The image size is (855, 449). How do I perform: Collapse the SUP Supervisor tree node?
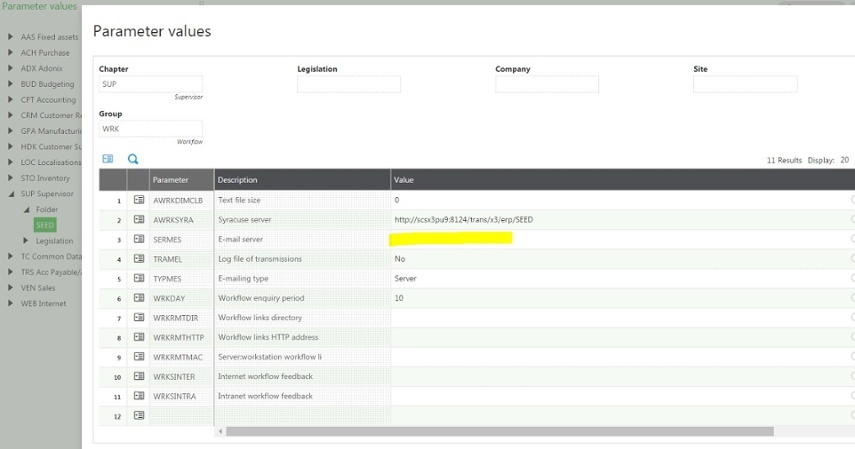pos(11,194)
